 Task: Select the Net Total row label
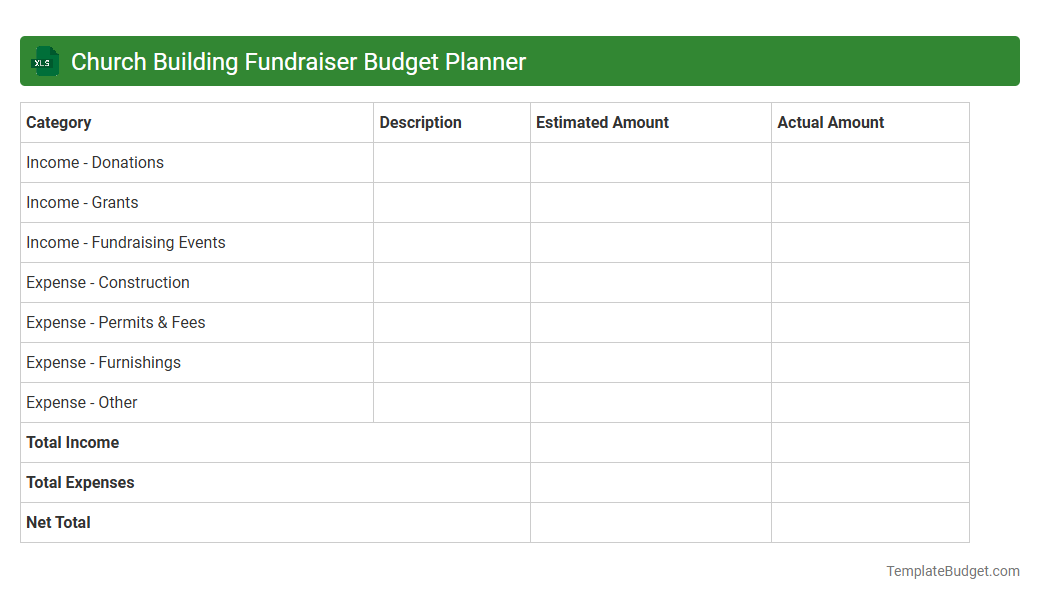[58, 522]
